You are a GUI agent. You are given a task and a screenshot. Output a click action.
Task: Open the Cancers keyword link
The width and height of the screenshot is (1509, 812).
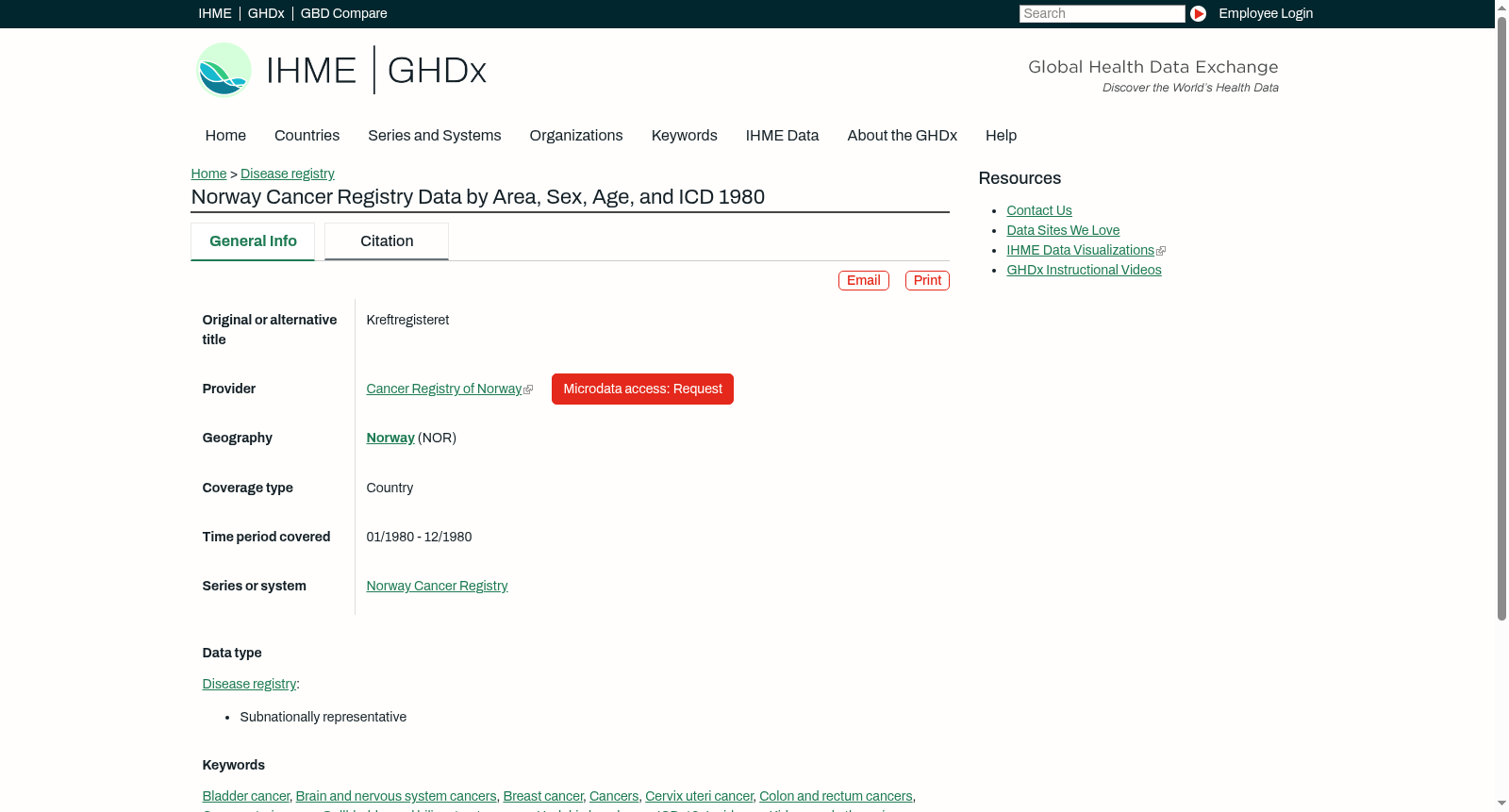614,797
